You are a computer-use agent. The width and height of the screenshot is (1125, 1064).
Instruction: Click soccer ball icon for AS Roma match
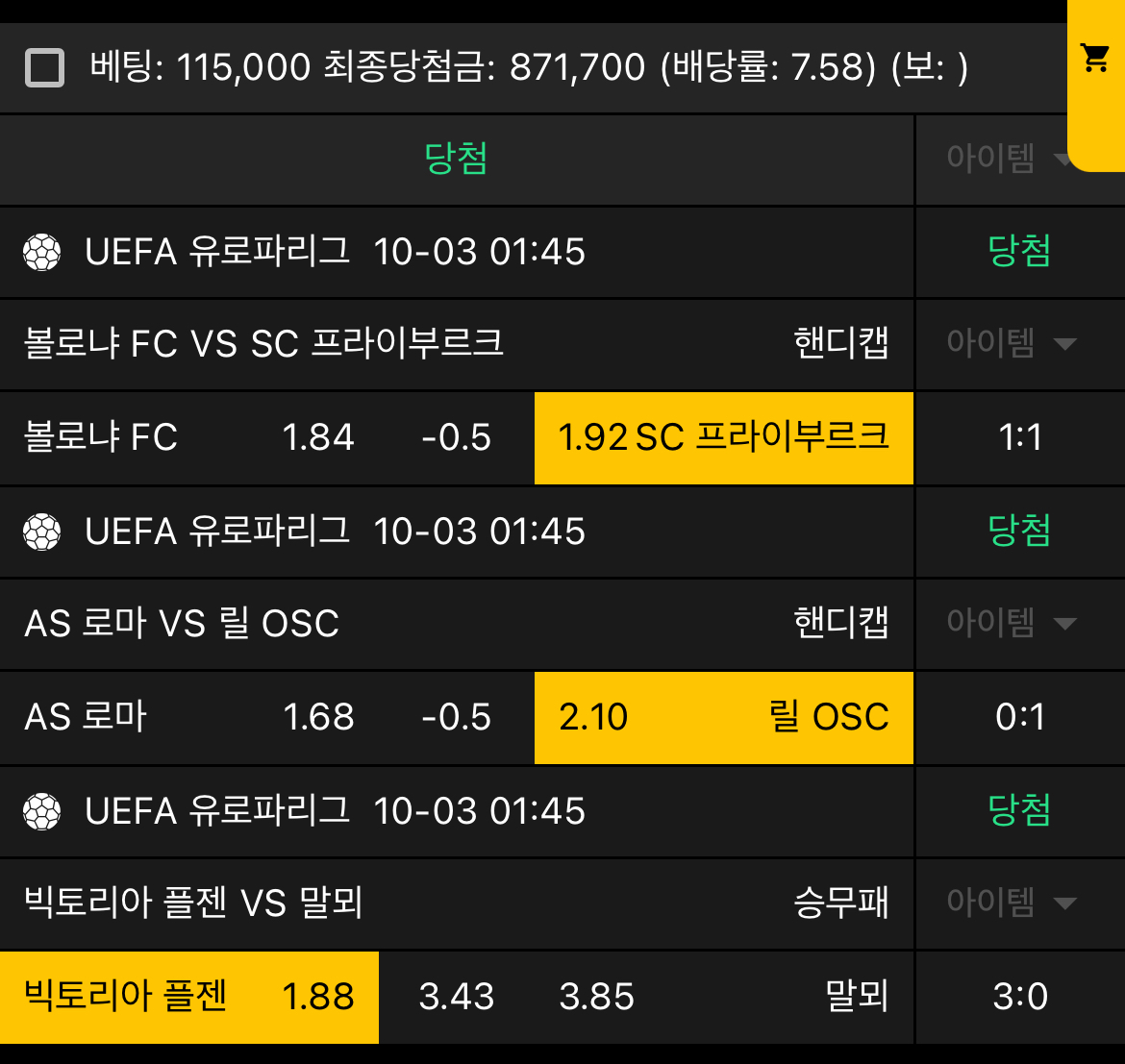click(x=42, y=532)
